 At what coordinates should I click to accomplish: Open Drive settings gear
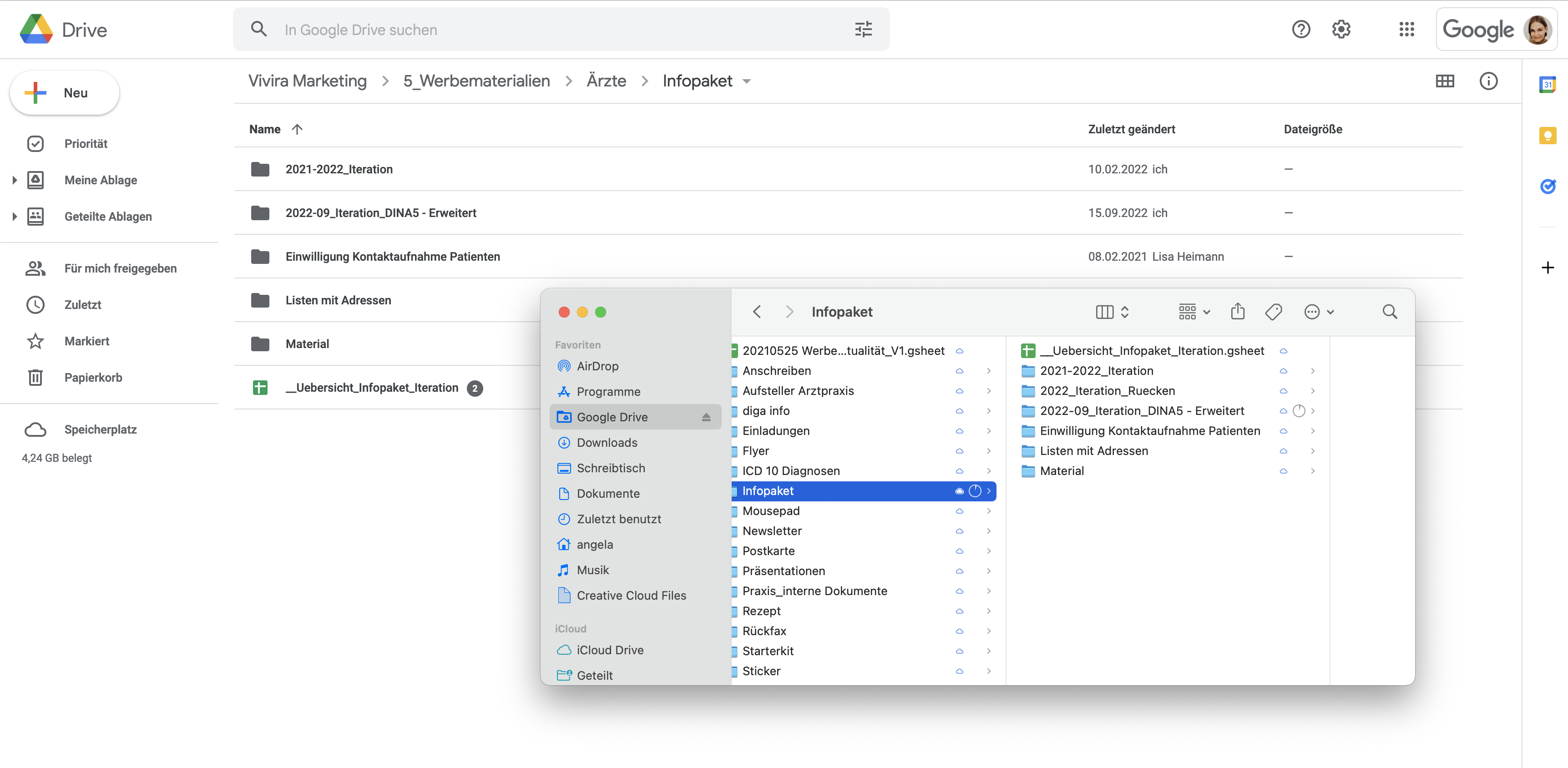coord(1341,29)
